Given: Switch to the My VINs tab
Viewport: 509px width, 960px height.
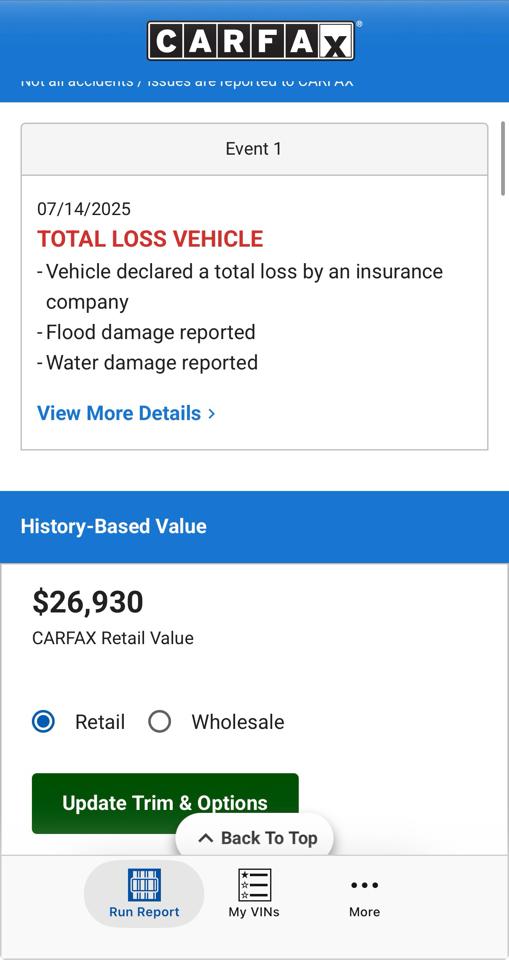Looking at the screenshot, I should point(254,893).
